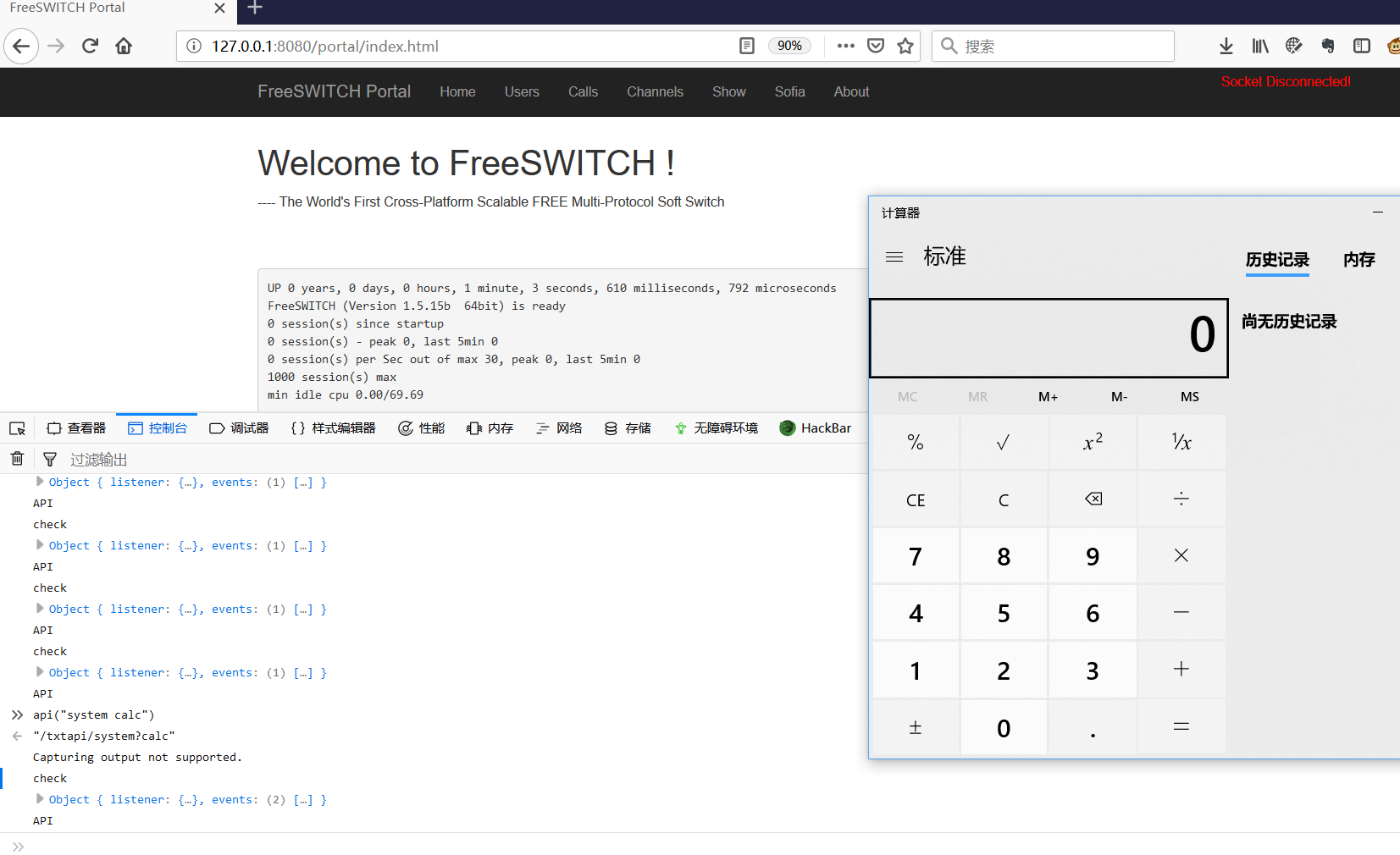This screenshot has height=855, width=1400.
Task: Click the calculator digit 7 key
Action: coord(916,556)
